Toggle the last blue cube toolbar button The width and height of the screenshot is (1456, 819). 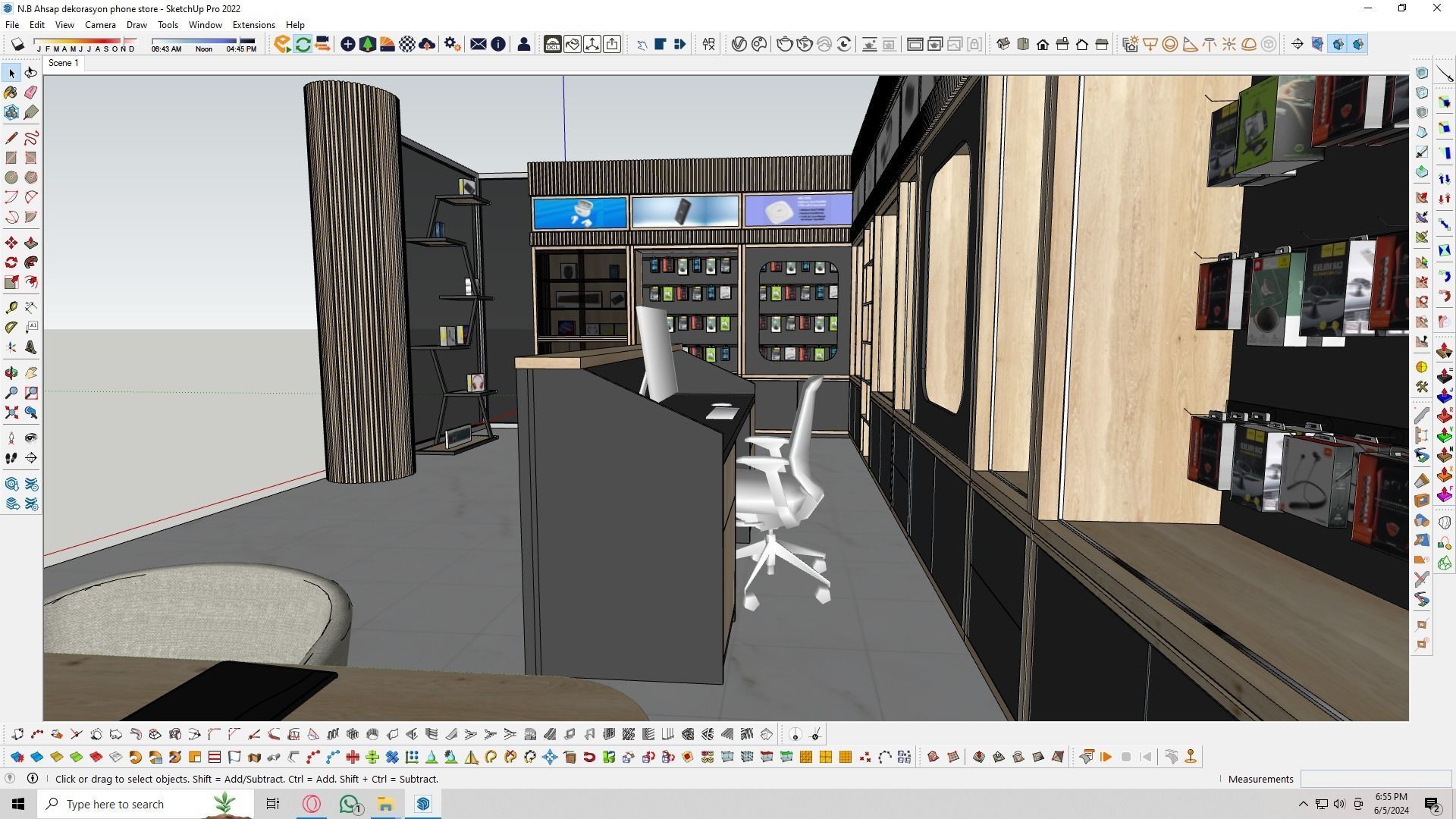[1358, 44]
